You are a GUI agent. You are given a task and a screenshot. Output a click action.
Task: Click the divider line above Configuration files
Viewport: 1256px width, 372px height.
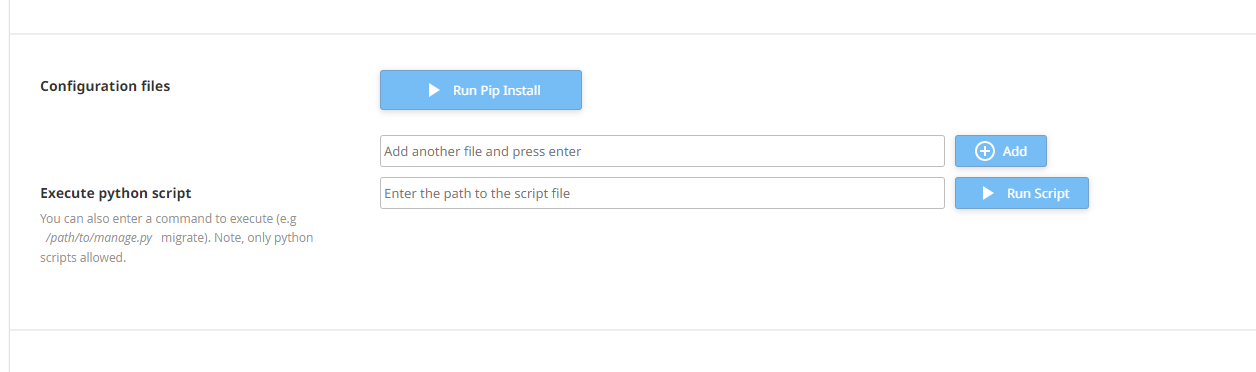pyautogui.click(x=633, y=34)
